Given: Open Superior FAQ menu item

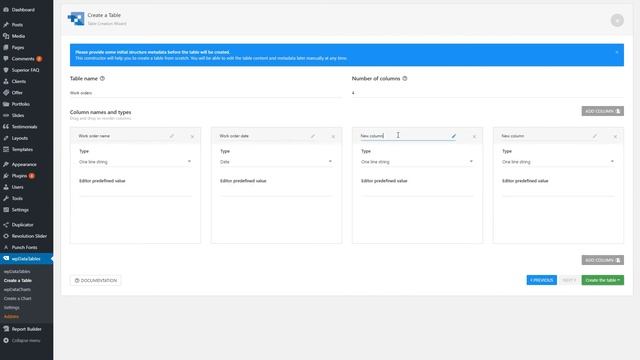Looking at the screenshot, I should coord(26,70).
